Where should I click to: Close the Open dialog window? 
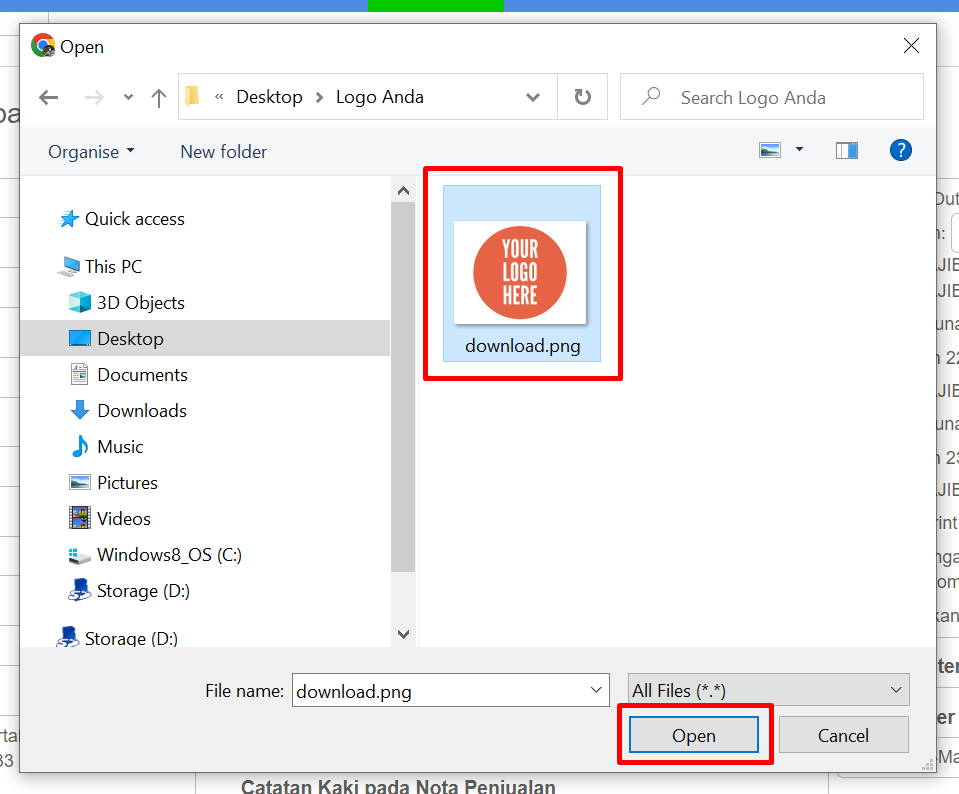(911, 46)
